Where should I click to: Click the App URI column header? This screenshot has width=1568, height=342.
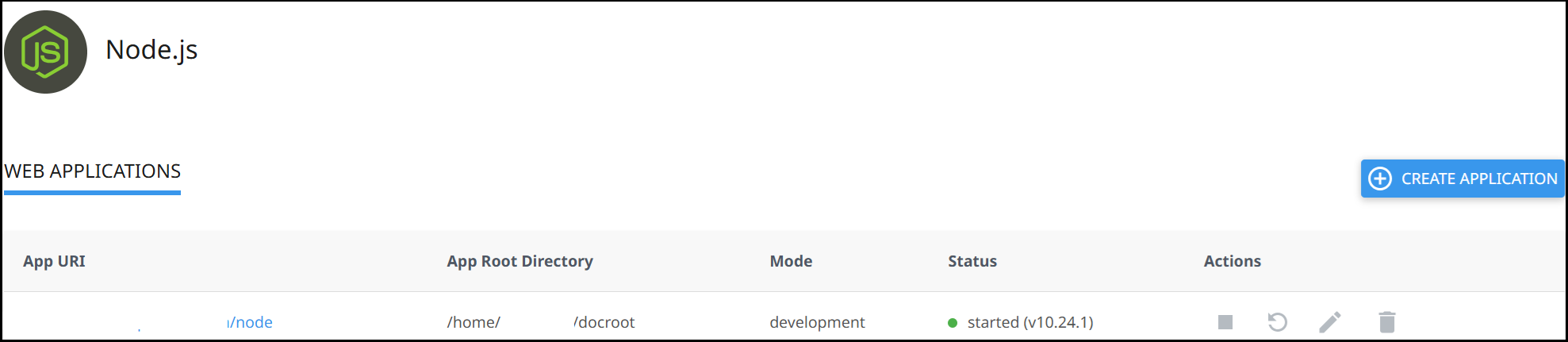tap(54, 261)
